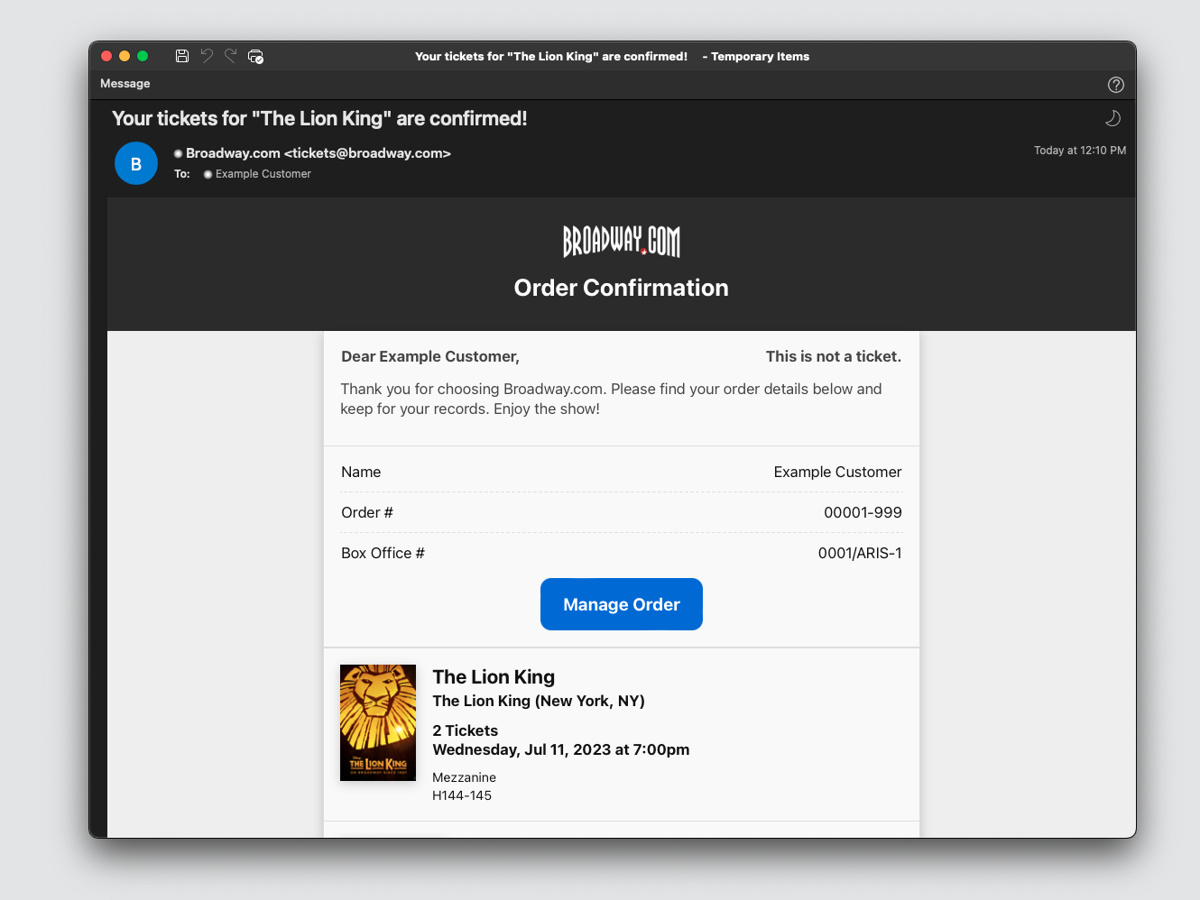Viewport: 1200px width, 900px height.
Task: Switch to the Message tab
Action: pyautogui.click(x=124, y=84)
